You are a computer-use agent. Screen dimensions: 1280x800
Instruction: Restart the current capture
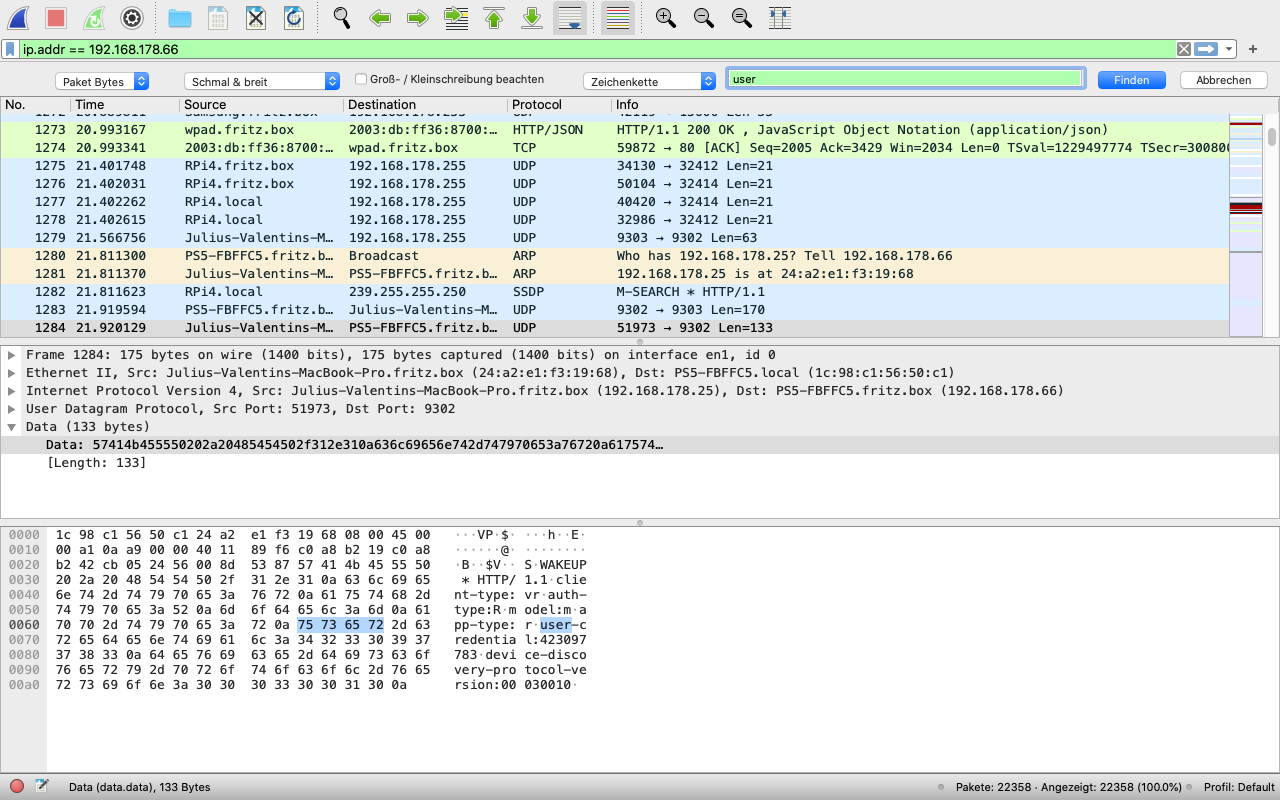click(93, 18)
